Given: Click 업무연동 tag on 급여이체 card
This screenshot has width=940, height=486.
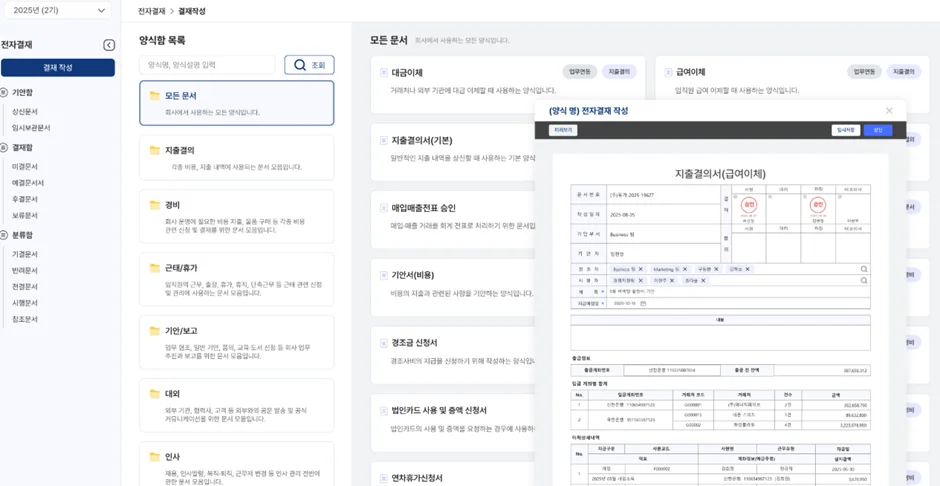Looking at the screenshot, I should 864,72.
